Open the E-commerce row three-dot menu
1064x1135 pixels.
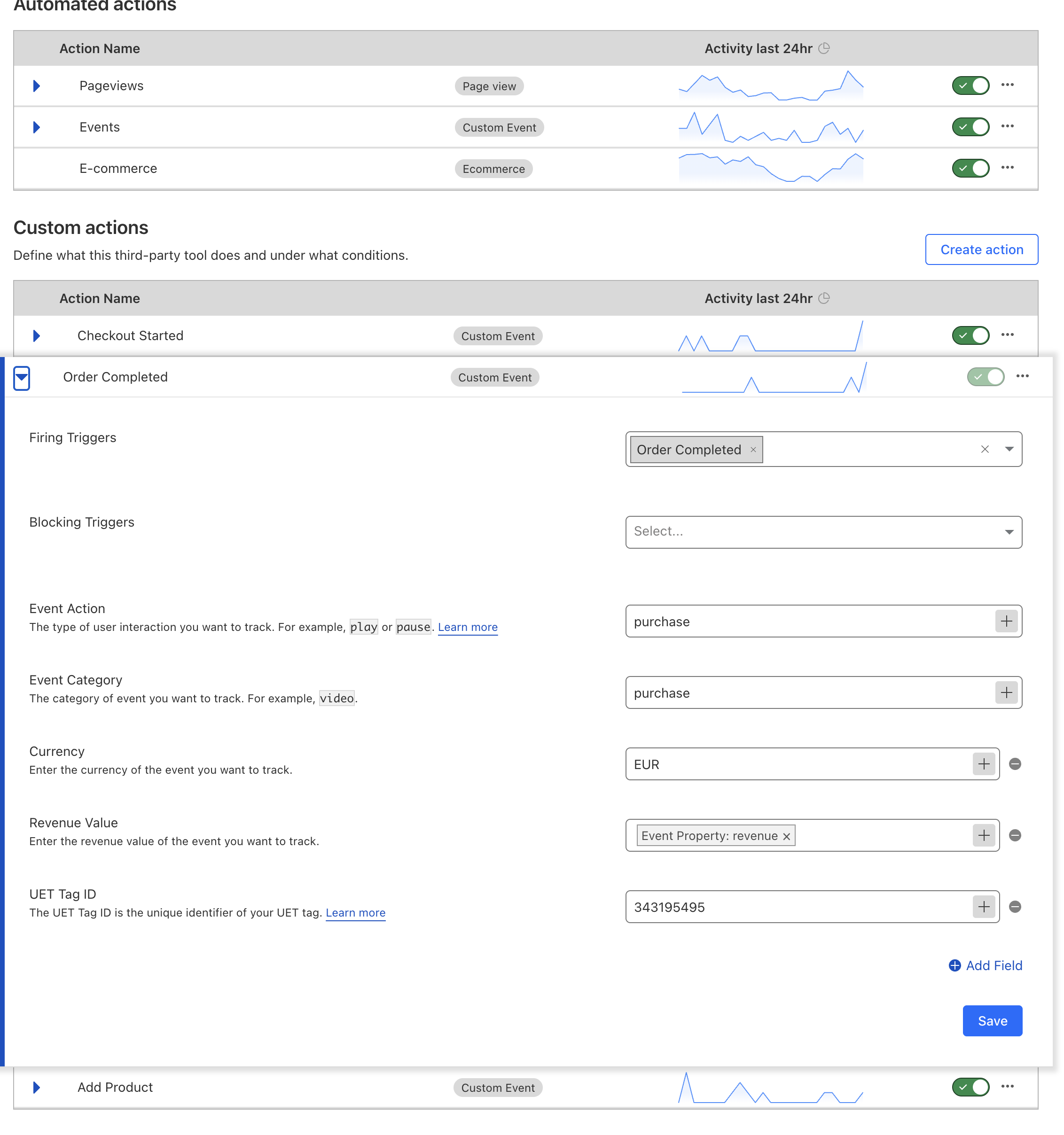(1007, 167)
